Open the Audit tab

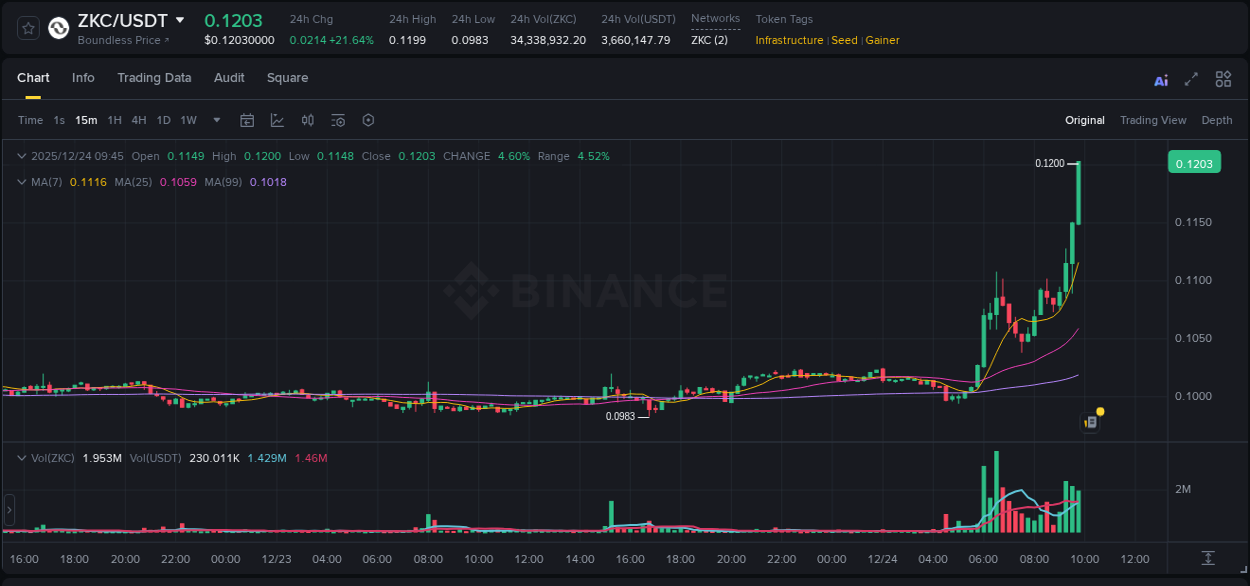[x=229, y=78]
